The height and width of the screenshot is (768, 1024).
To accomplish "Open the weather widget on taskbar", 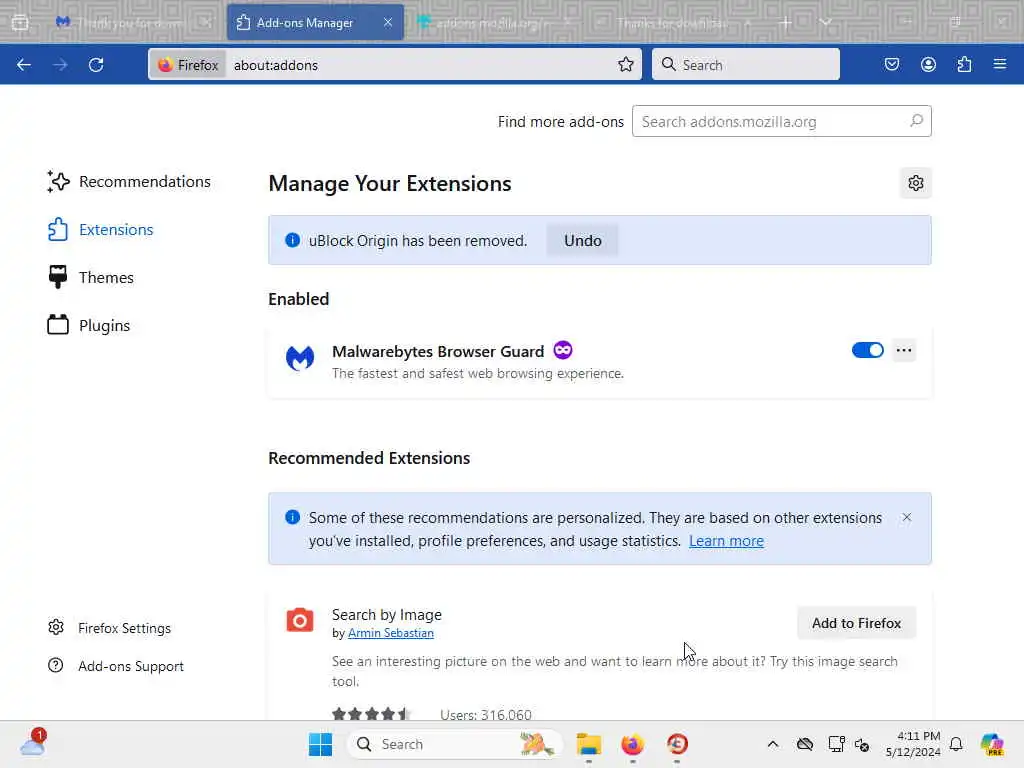I will coord(33,743).
